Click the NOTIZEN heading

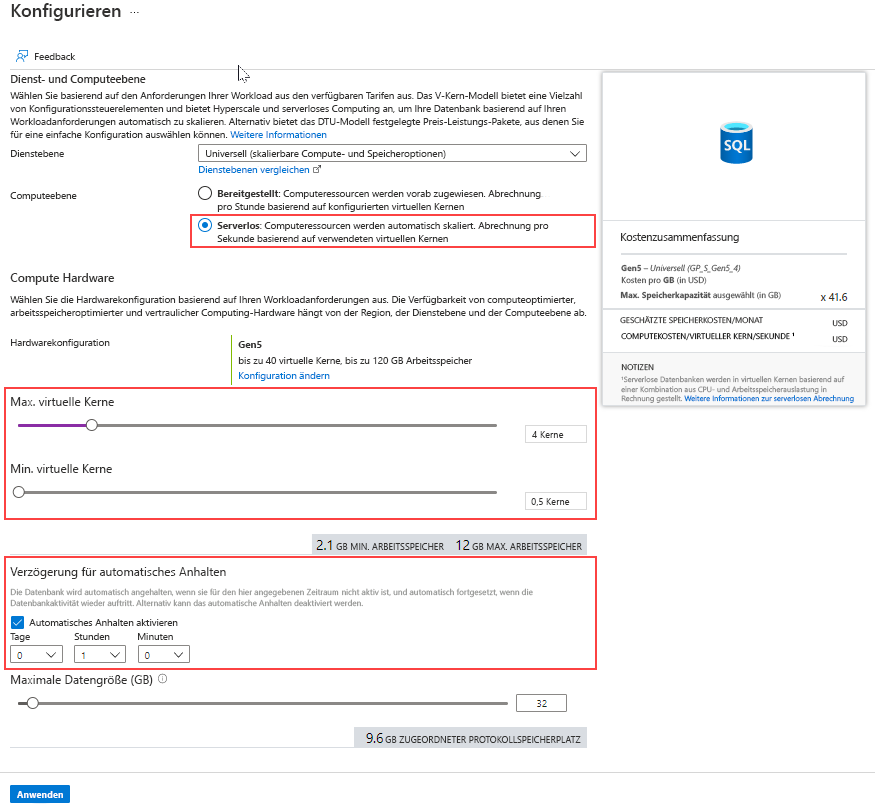click(637, 367)
